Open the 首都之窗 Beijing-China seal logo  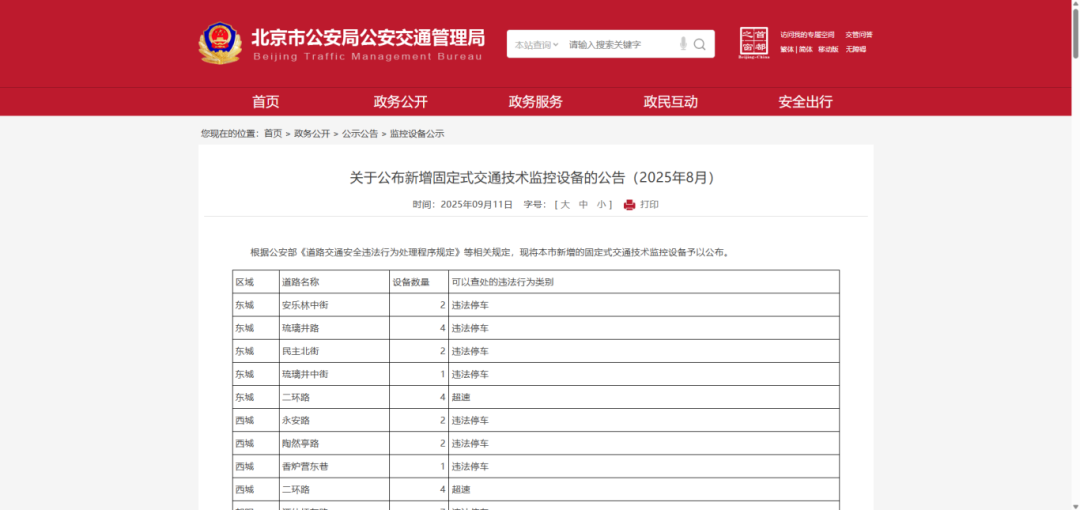coord(754,43)
